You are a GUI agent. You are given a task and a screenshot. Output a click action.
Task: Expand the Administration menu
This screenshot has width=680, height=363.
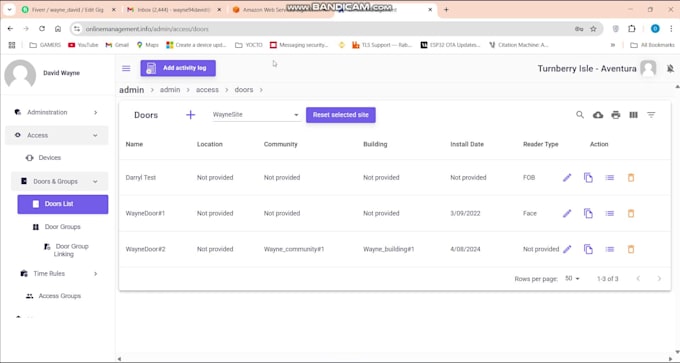pos(56,112)
